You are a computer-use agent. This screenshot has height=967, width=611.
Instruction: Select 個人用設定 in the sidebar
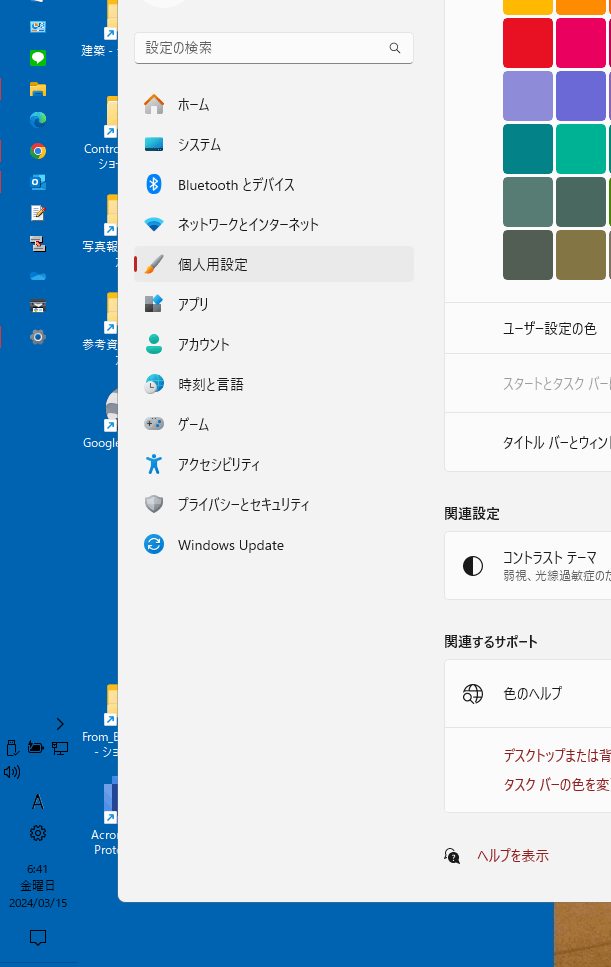(x=274, y=264)
